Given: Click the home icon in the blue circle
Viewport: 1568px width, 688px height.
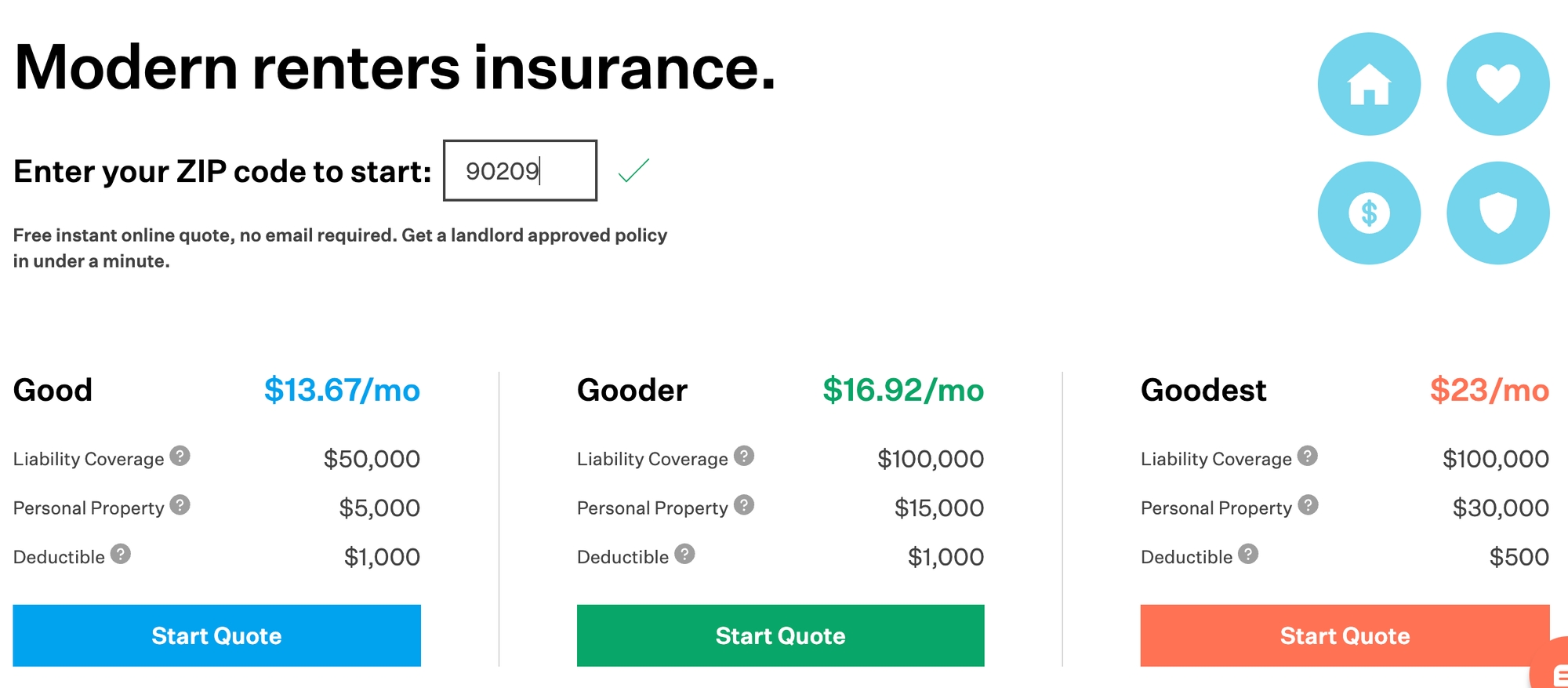Looking at the screenshot, I should [1369, 84].
